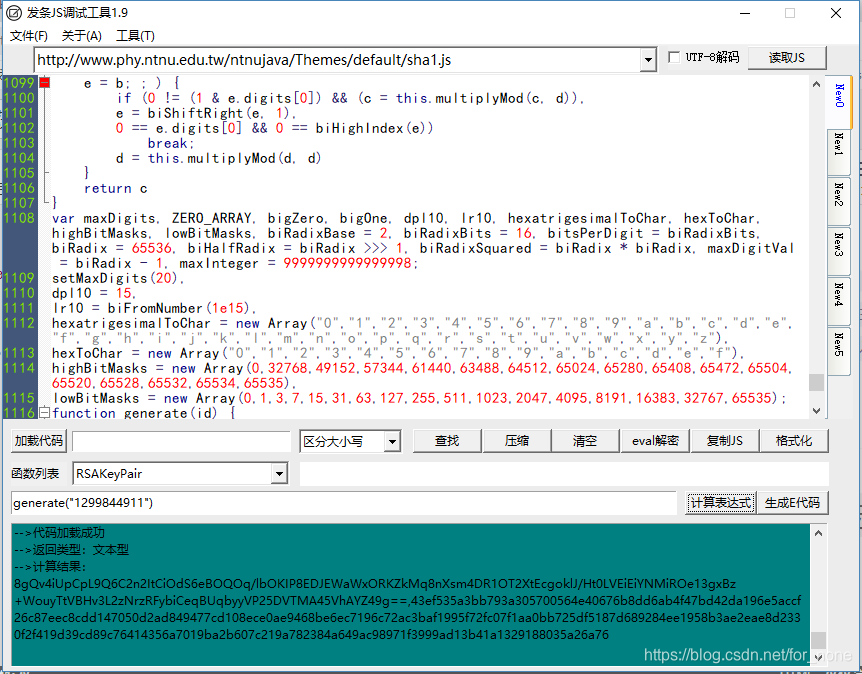
Task: Open the 工具(T) menu
Action: [x=135, y=36]
